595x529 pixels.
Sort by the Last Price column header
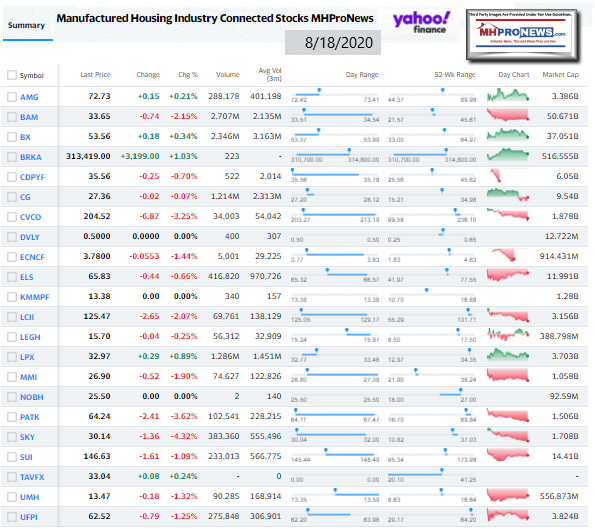click(95, 75)
